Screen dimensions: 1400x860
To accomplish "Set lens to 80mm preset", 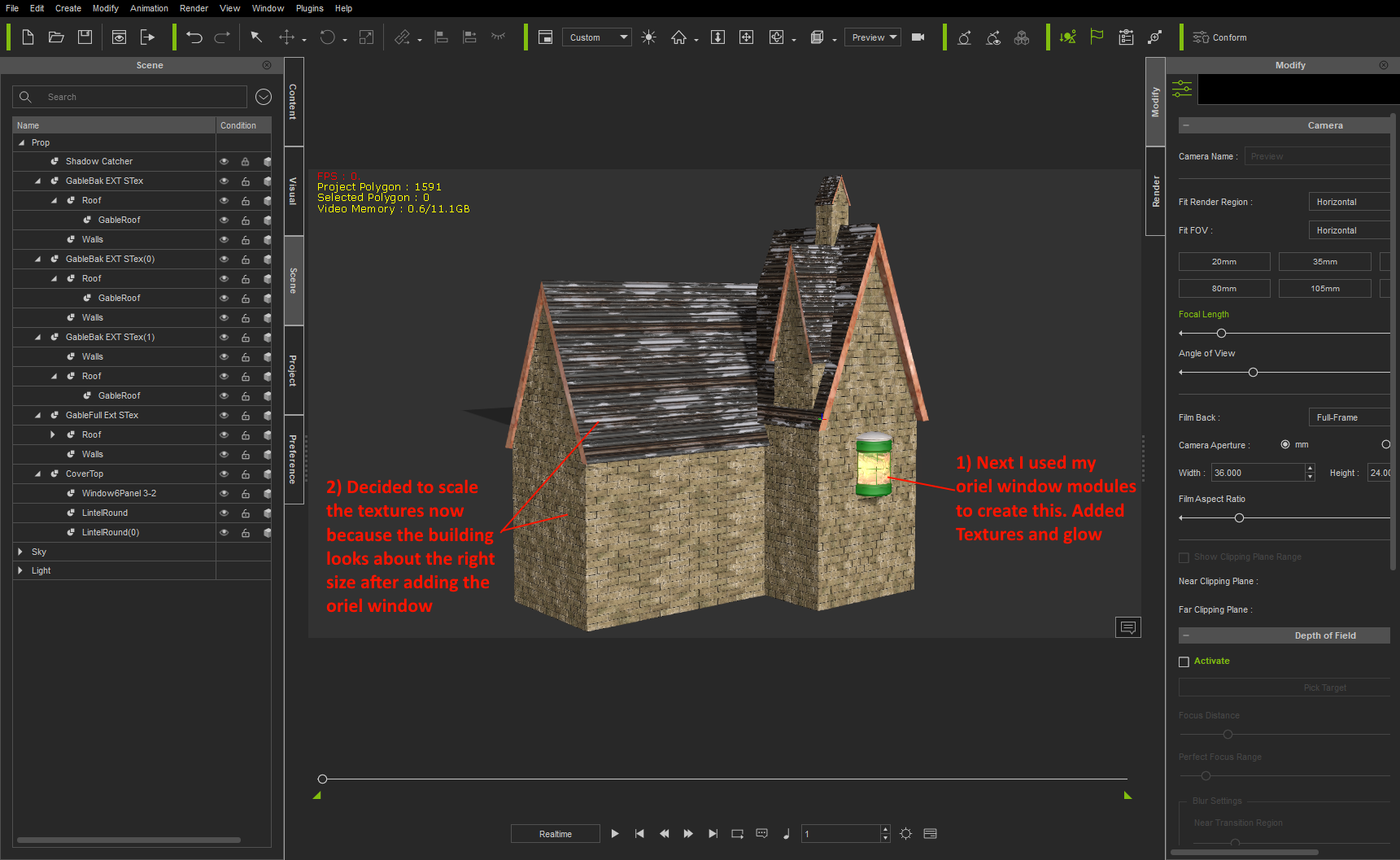I will coord(1224,289).
